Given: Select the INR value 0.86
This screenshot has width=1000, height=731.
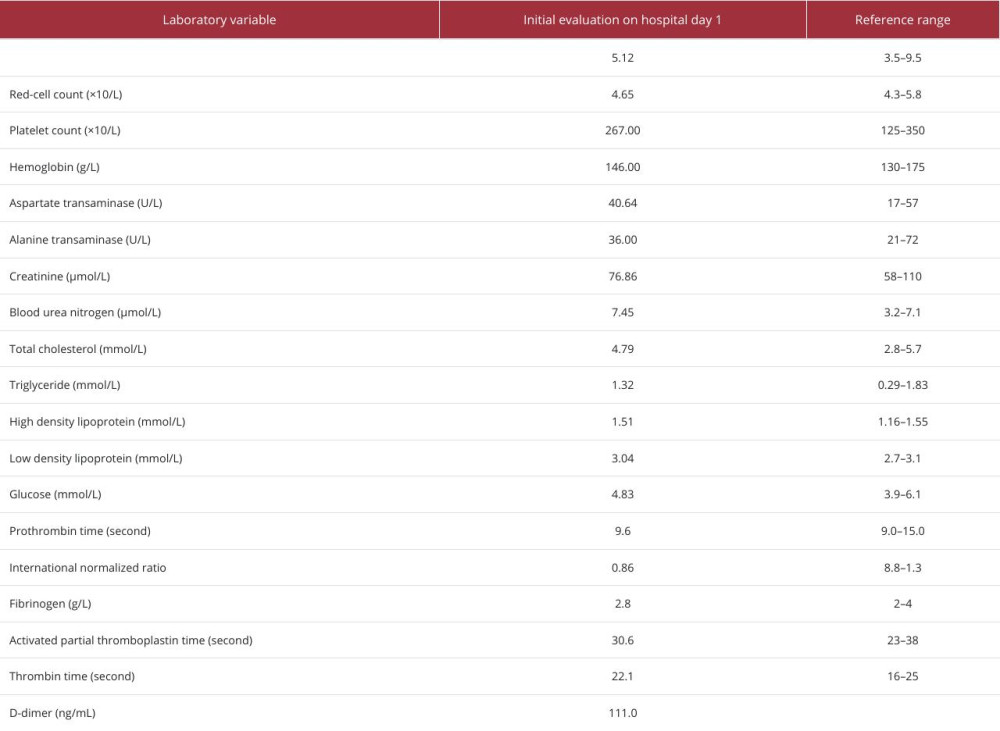Looking at the screenshot, I should click(x=622, y=568).
